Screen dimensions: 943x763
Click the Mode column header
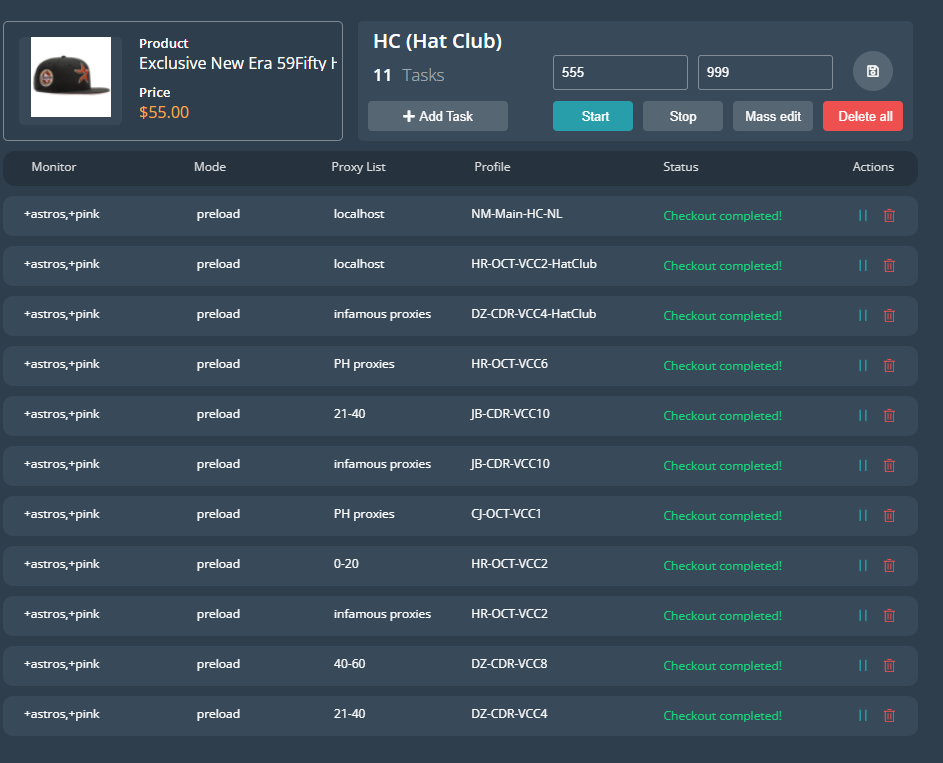click(210, 167)
